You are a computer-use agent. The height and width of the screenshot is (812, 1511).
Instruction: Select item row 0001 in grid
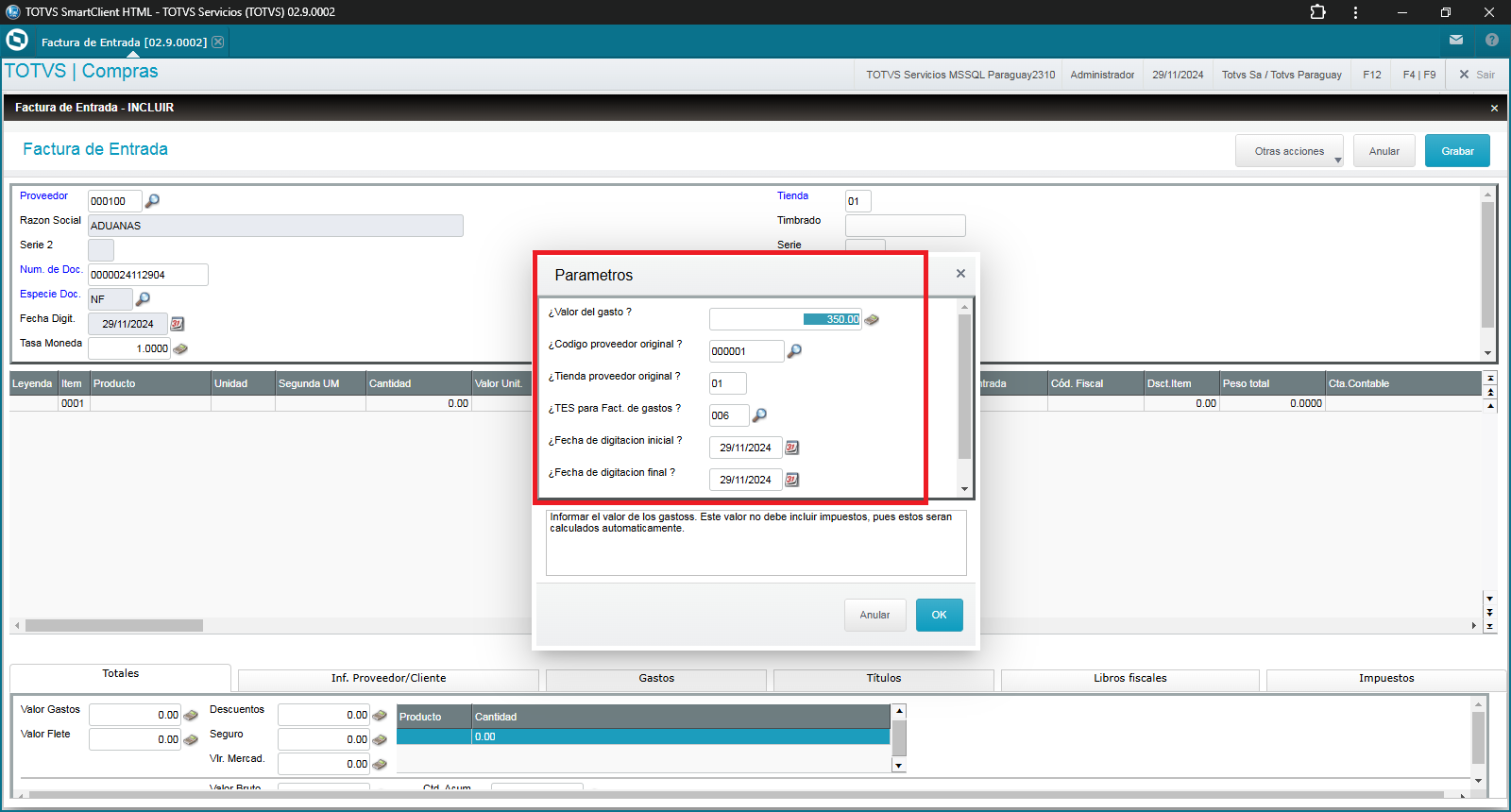pos(746,403)
